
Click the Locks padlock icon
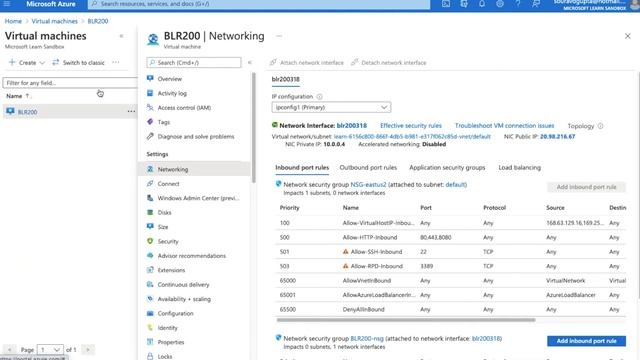[150, 356]
